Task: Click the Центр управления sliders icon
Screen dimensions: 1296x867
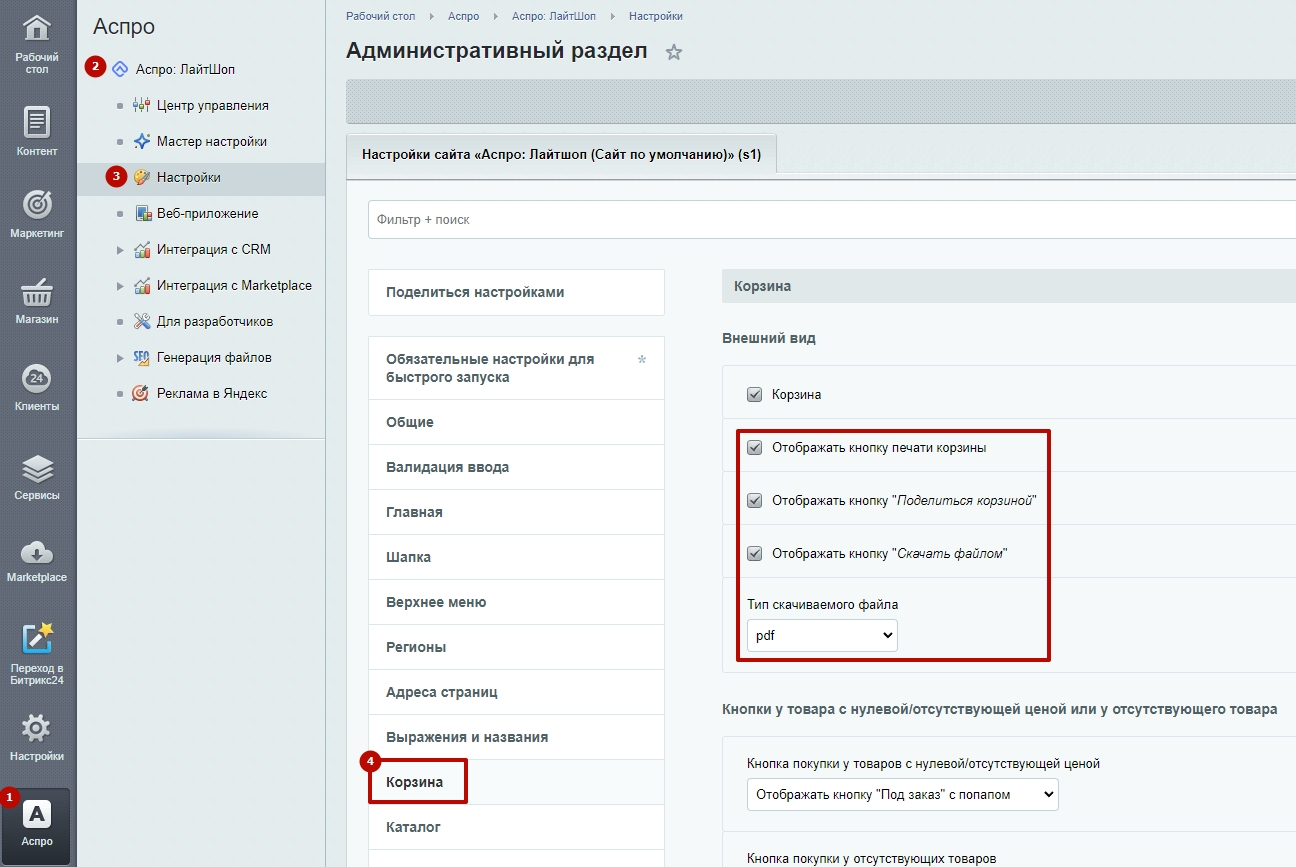Action: (x=142, y=105)
